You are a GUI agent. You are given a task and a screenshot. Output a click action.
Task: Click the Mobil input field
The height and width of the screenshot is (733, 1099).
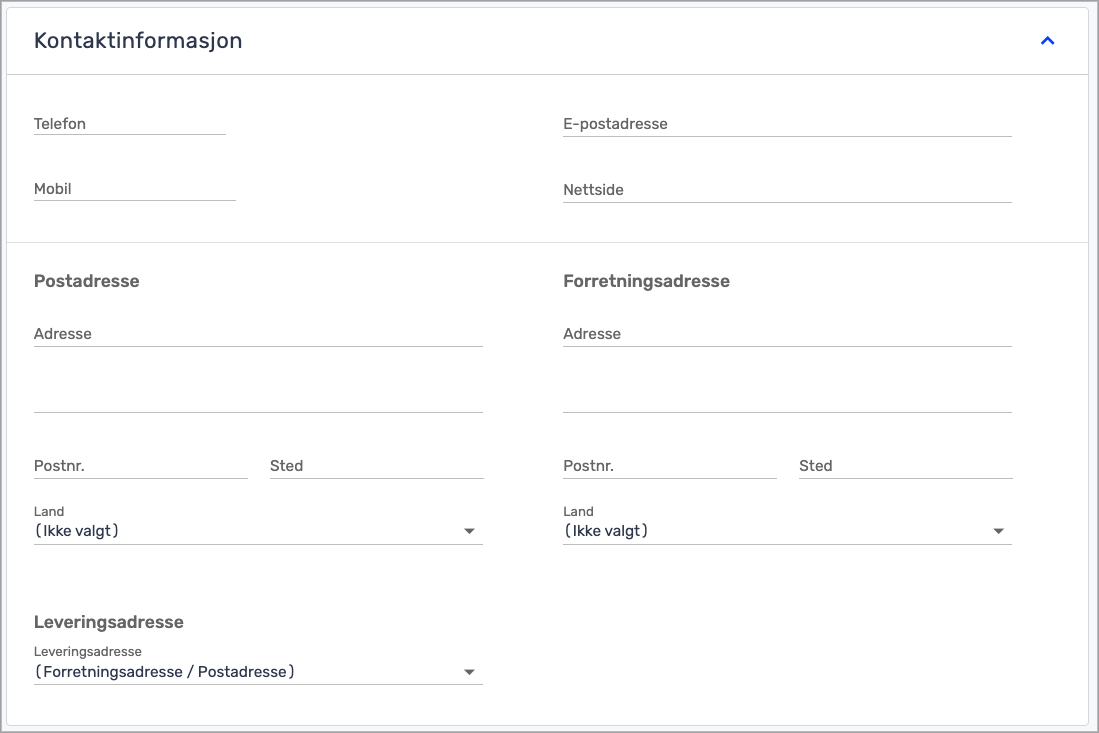pyautogui.click(x=134, y=189)
